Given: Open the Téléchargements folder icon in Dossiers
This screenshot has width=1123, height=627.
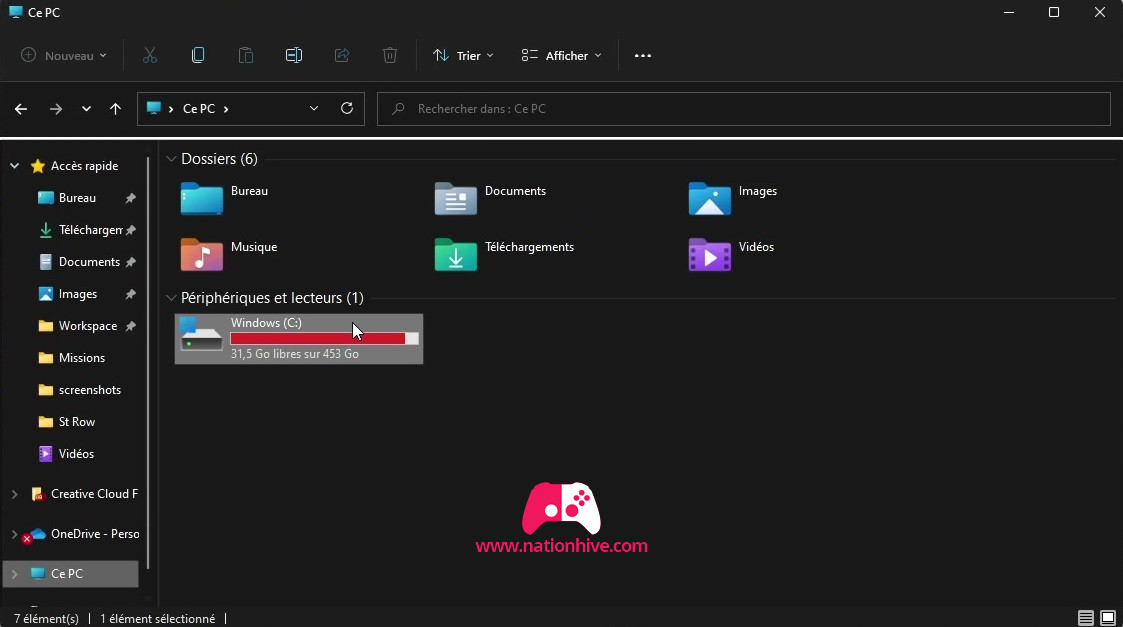Looking at the screenshot, I should coord(456,254).
